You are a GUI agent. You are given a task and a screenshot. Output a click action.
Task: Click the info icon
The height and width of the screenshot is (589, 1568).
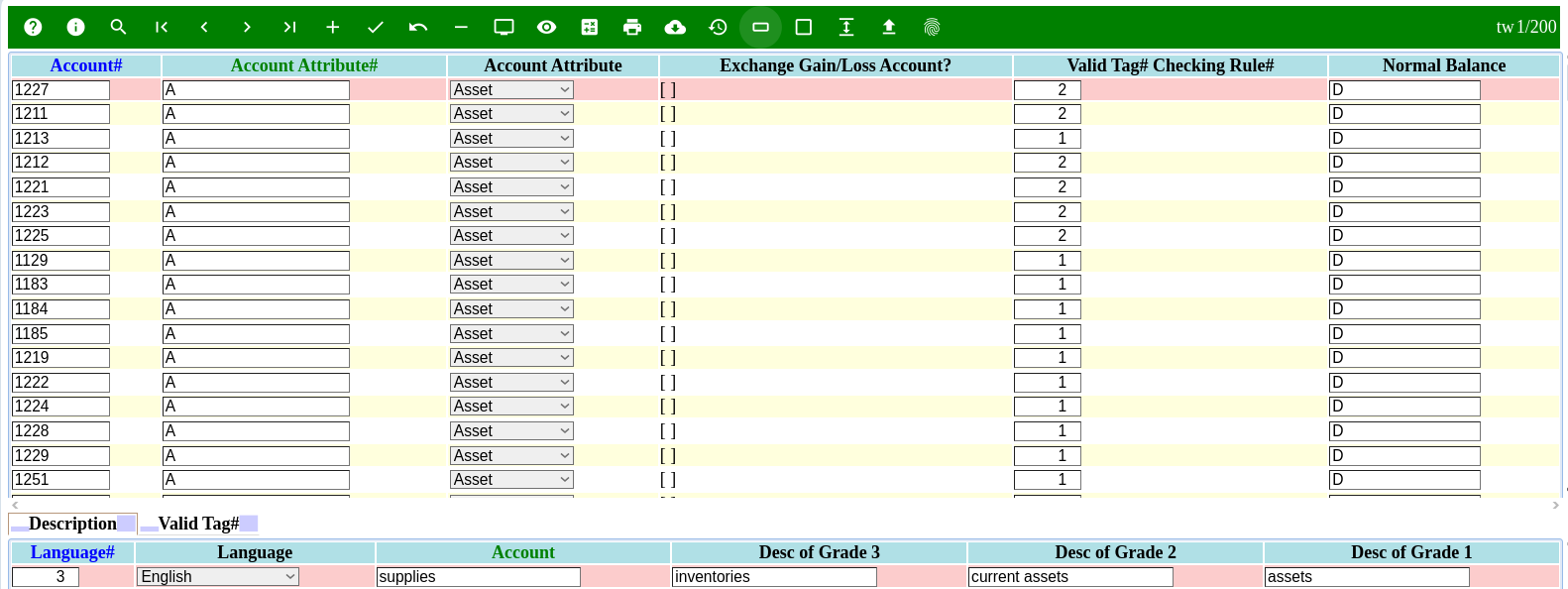[x=75, y=27]
